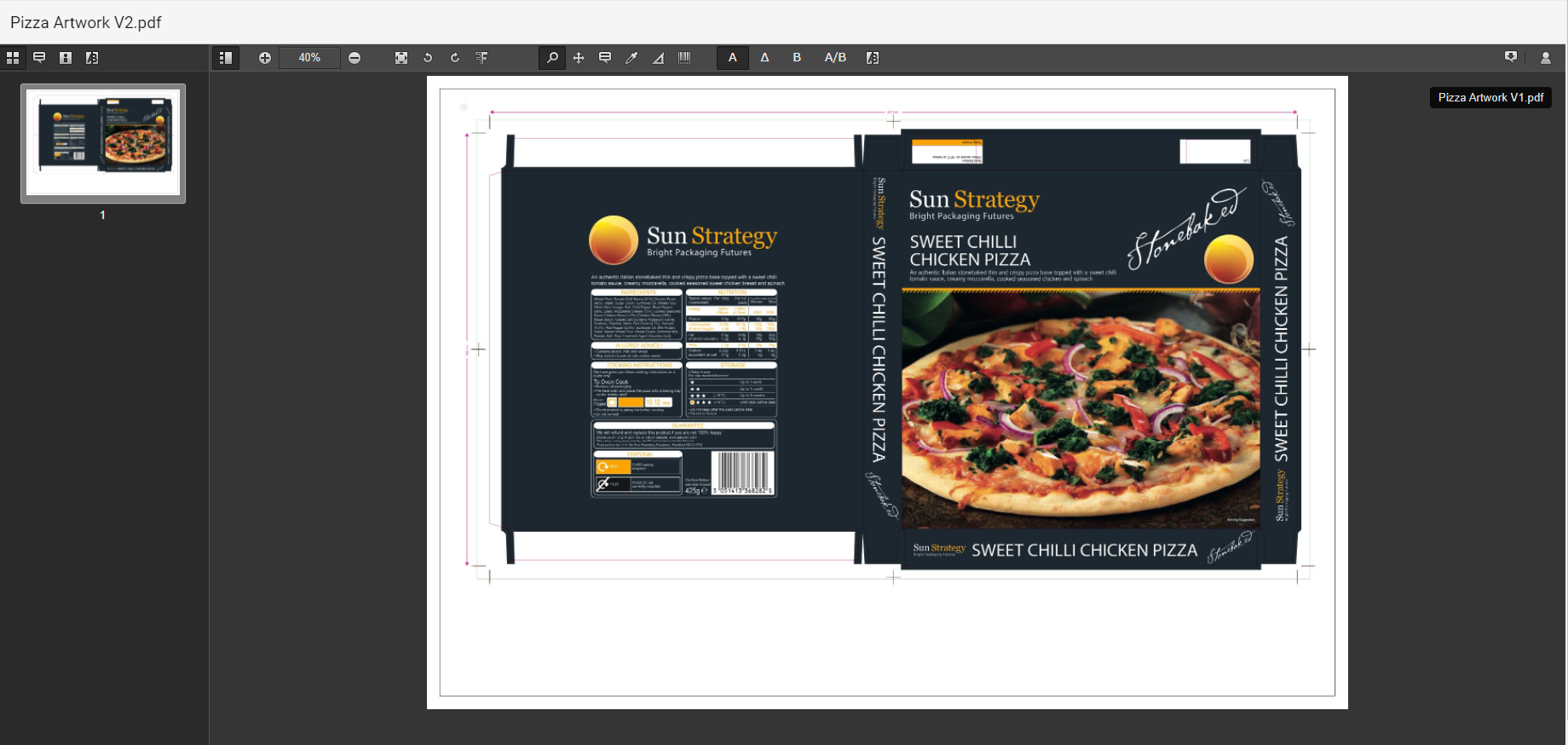This screenshot has width=1568, height=745.
Task: Zoom out with the minus button
Action: tap(355, 58)
